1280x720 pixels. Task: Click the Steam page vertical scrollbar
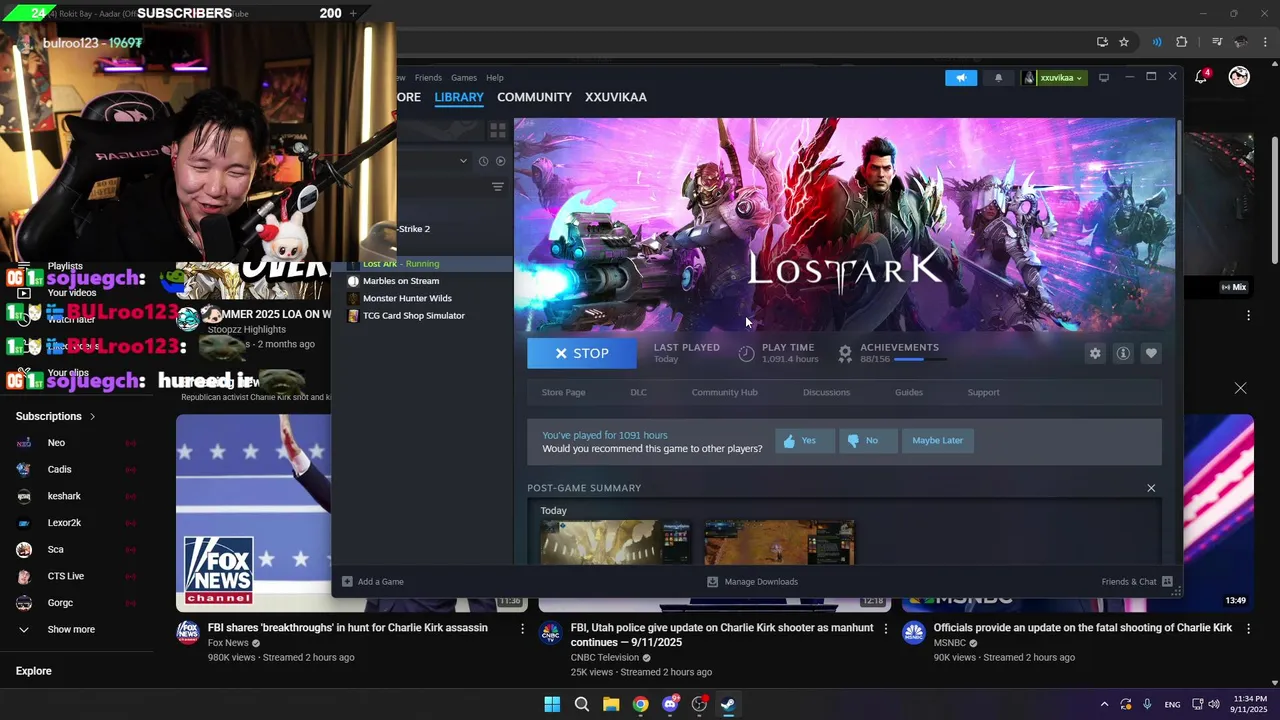coord(1179,158)
